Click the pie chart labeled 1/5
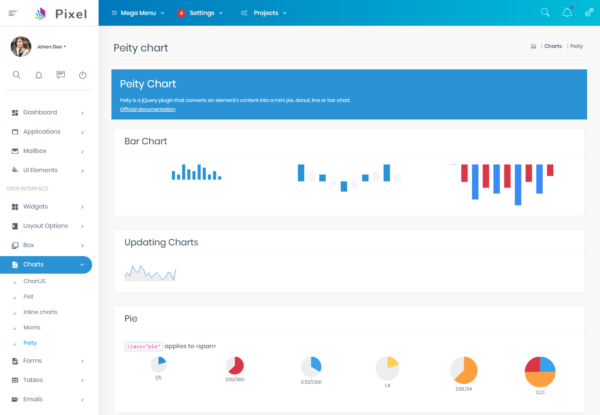The height and width of the screenshot is (415, 600). pos(158,365)
